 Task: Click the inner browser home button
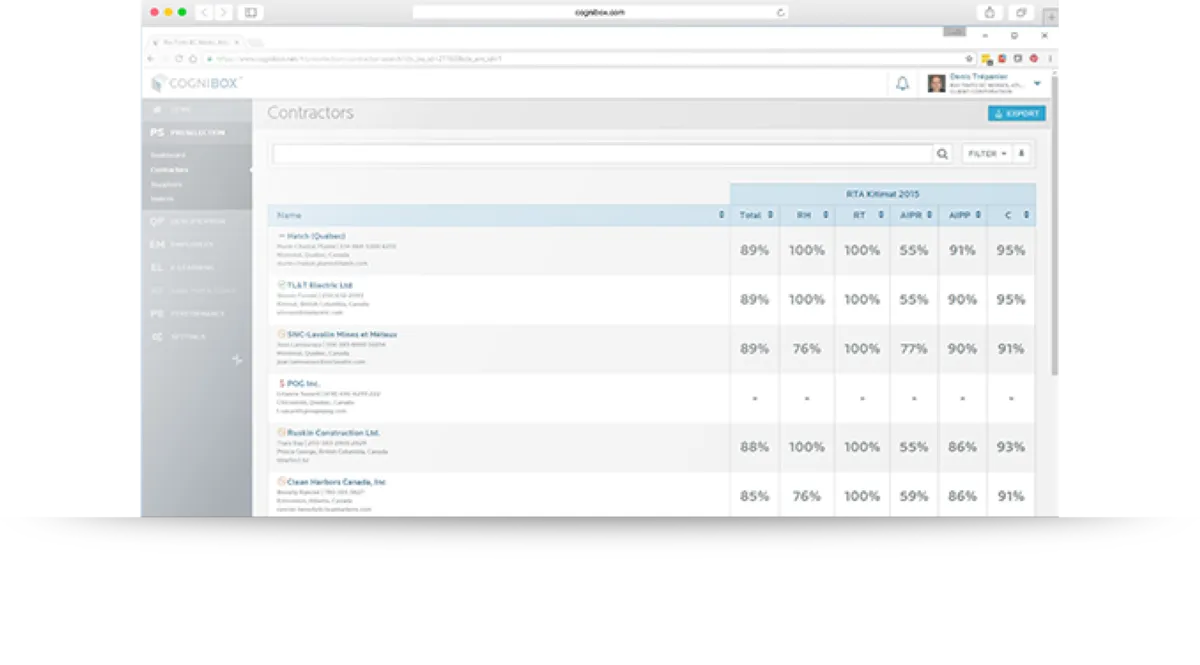(192, 59)
